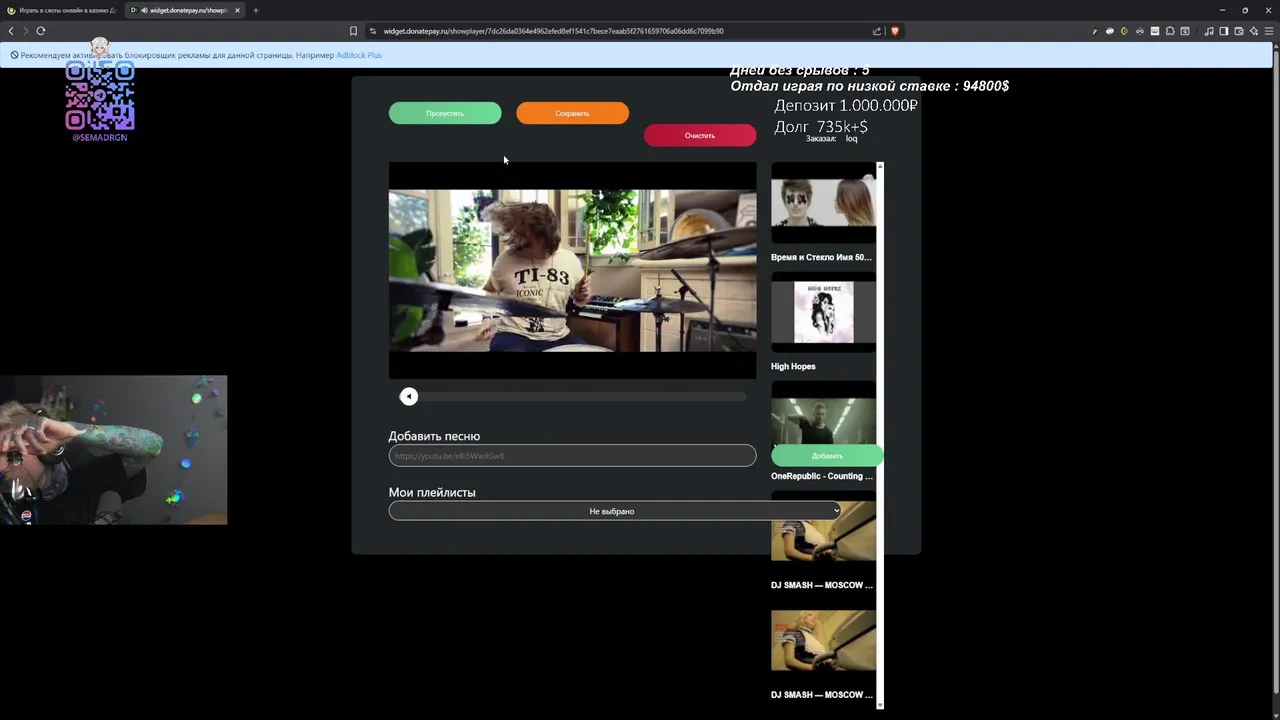The width and height of the screenshot is (1280, 720).
Task: Click the yellow circle extension icon
Action: [x=1124, y=31]
